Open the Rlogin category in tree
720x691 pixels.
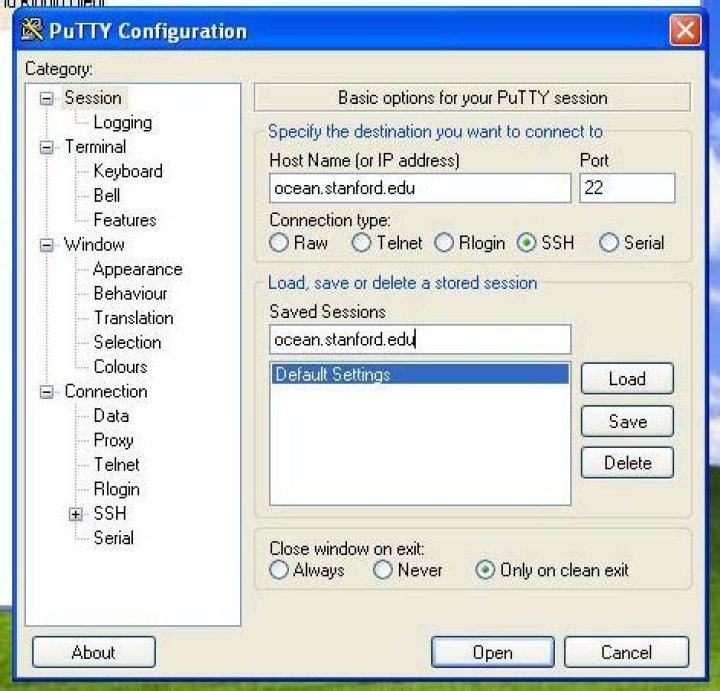click(x=117, y=489)
